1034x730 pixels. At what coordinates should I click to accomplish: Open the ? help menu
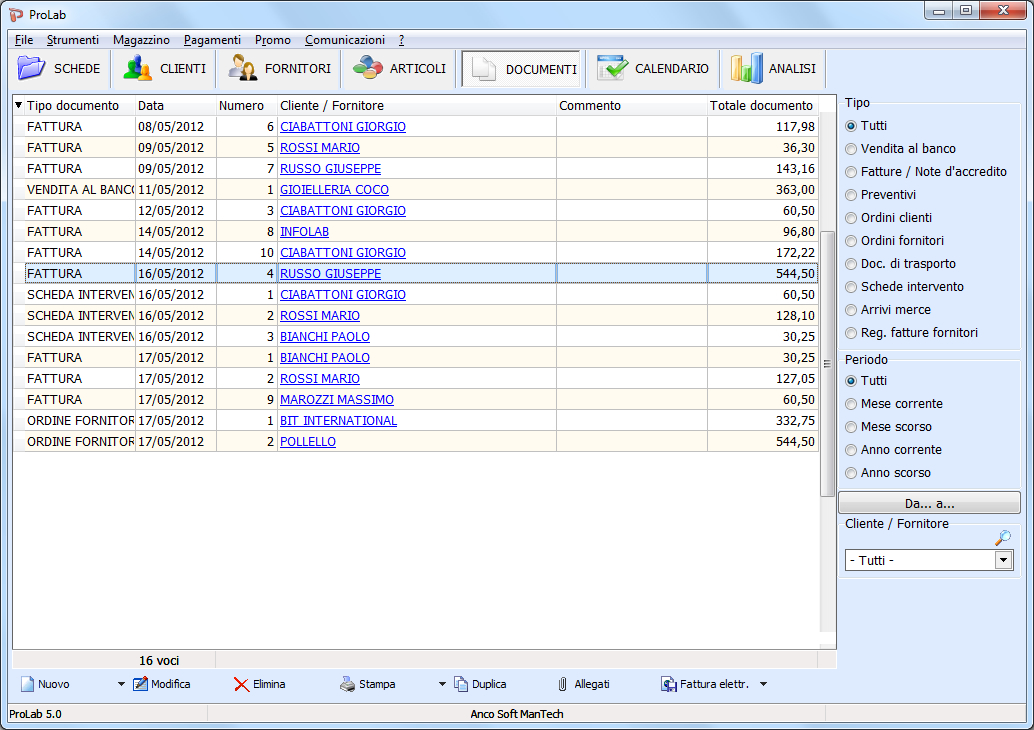401,40
